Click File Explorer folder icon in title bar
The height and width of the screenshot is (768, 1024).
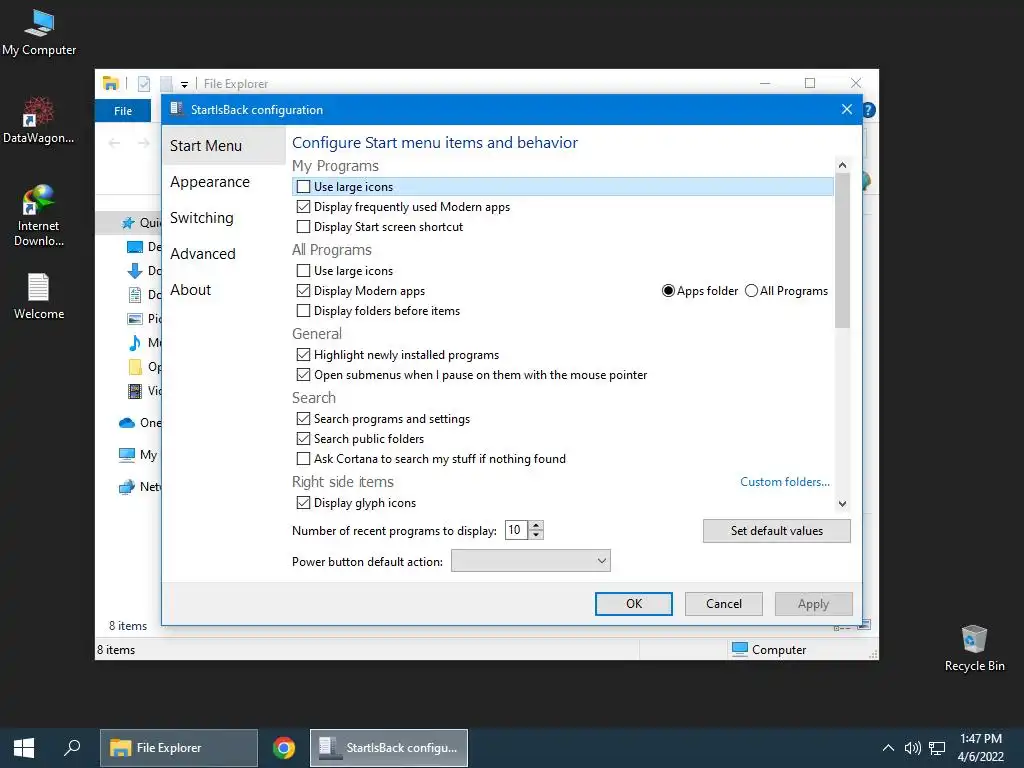(x=111, y=84)
